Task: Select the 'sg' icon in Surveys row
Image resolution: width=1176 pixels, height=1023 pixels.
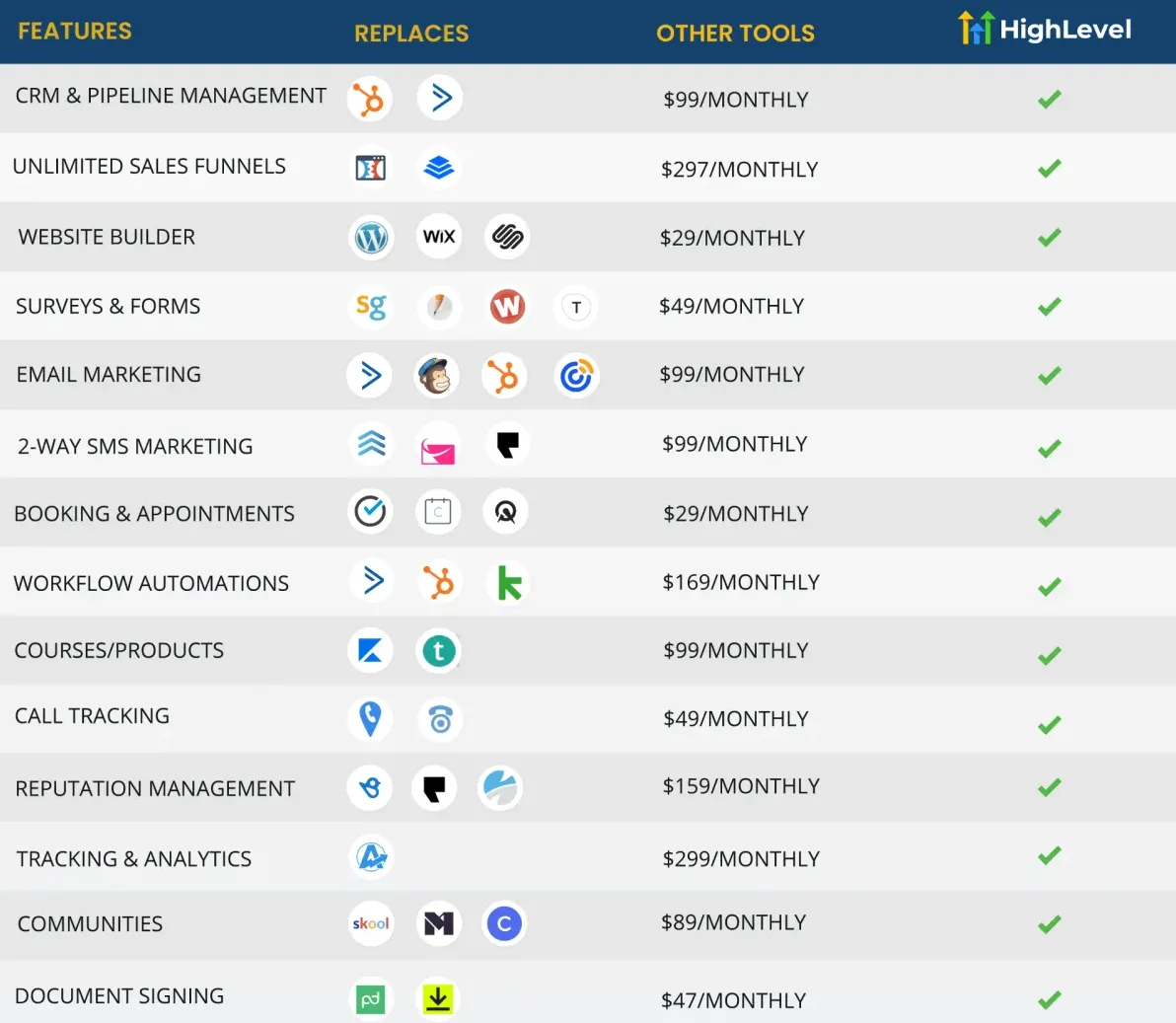Action: [x=371, y=306]
